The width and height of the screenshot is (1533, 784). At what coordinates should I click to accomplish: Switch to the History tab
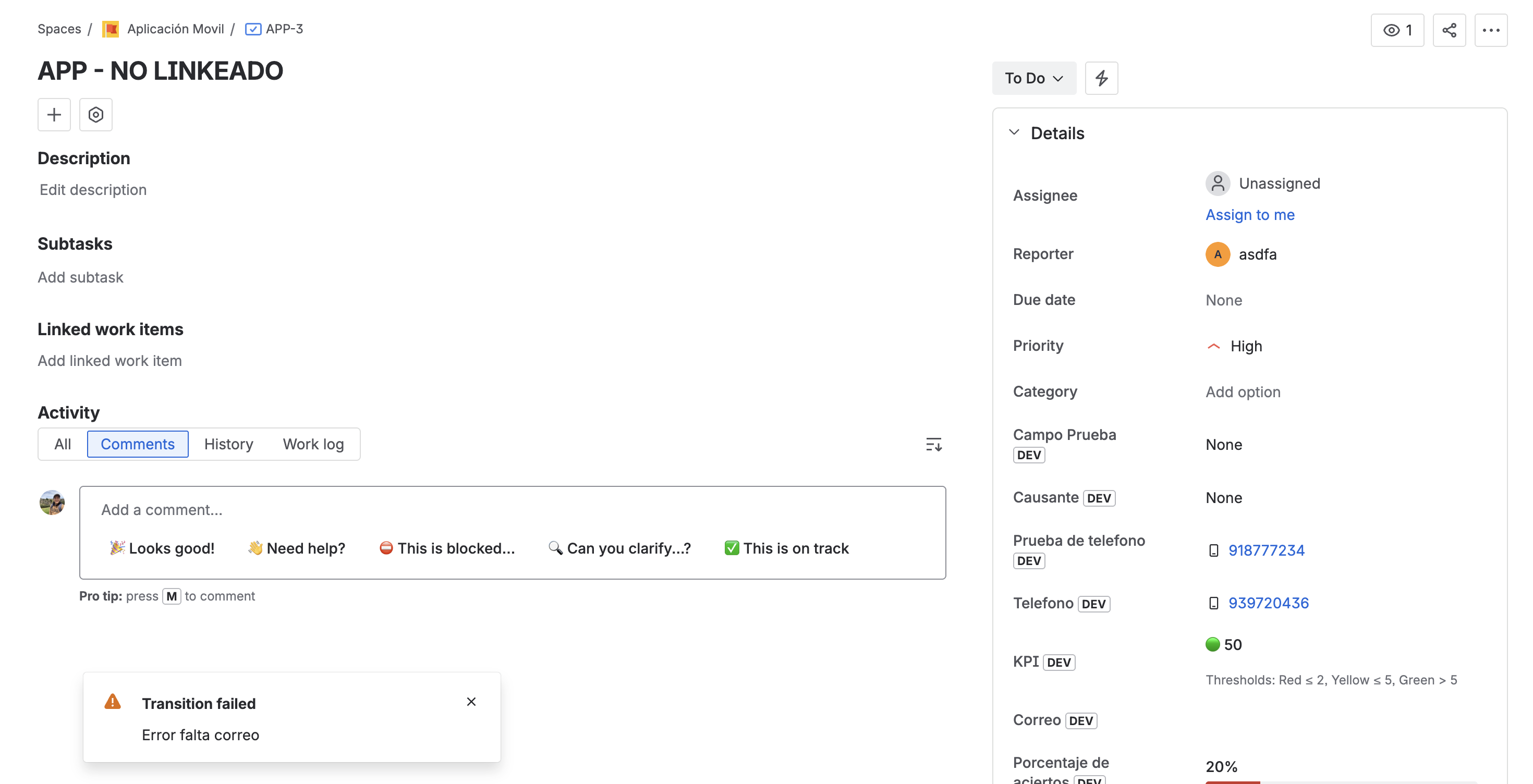coord(228,444)
